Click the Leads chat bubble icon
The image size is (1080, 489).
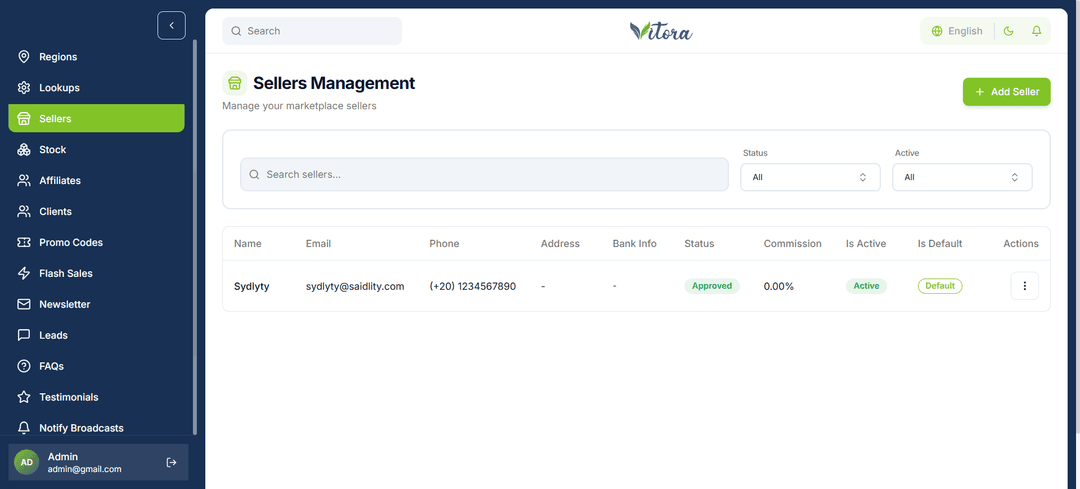pyautogui.click(x=24, y=335)
